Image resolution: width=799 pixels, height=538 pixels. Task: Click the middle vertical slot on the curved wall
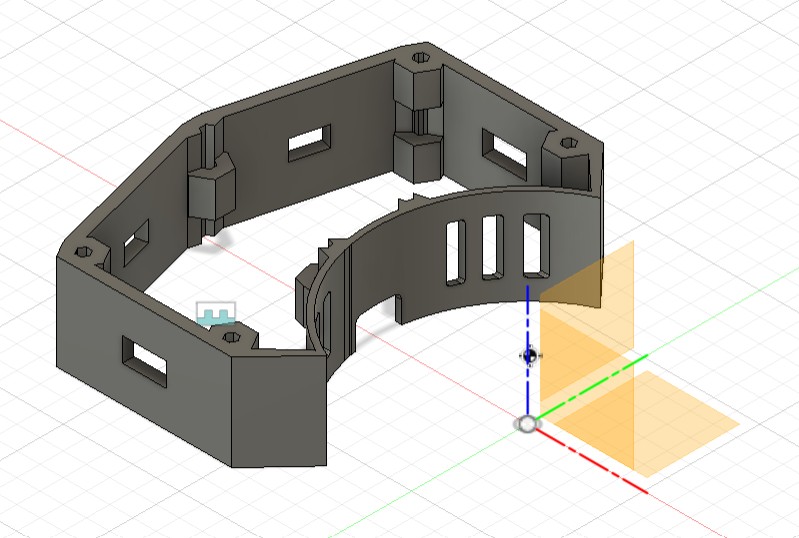[x=492, y=247]
